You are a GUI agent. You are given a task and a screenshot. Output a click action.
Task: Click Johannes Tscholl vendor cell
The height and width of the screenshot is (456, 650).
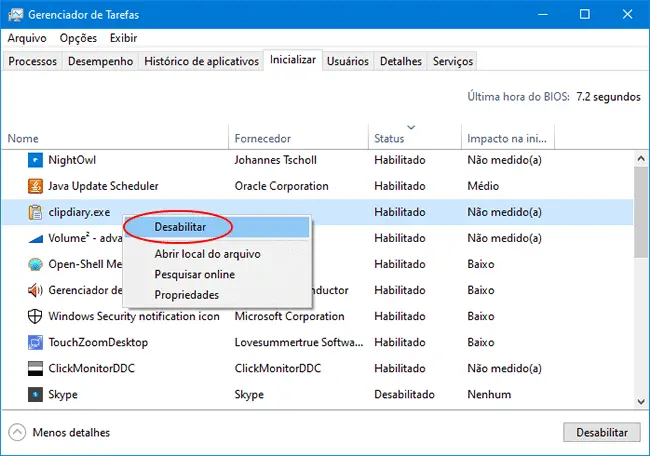275,160
